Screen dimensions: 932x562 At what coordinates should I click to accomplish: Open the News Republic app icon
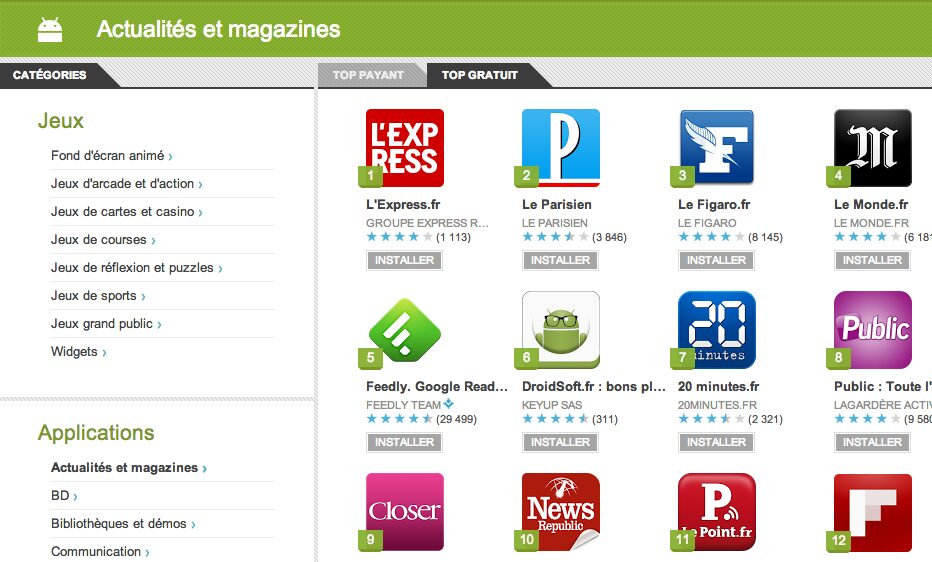tap(560, 511)
